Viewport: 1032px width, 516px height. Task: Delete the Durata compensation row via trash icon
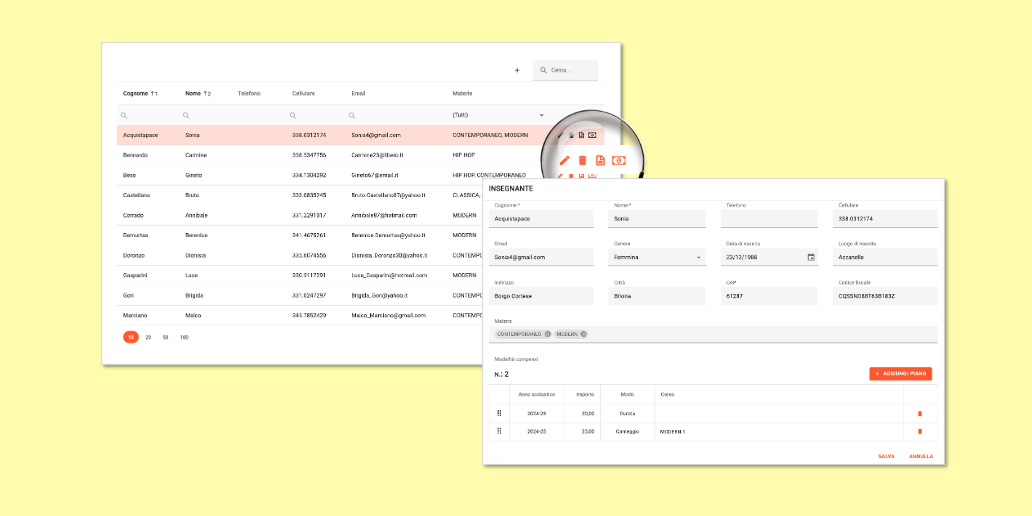[920, 413]
